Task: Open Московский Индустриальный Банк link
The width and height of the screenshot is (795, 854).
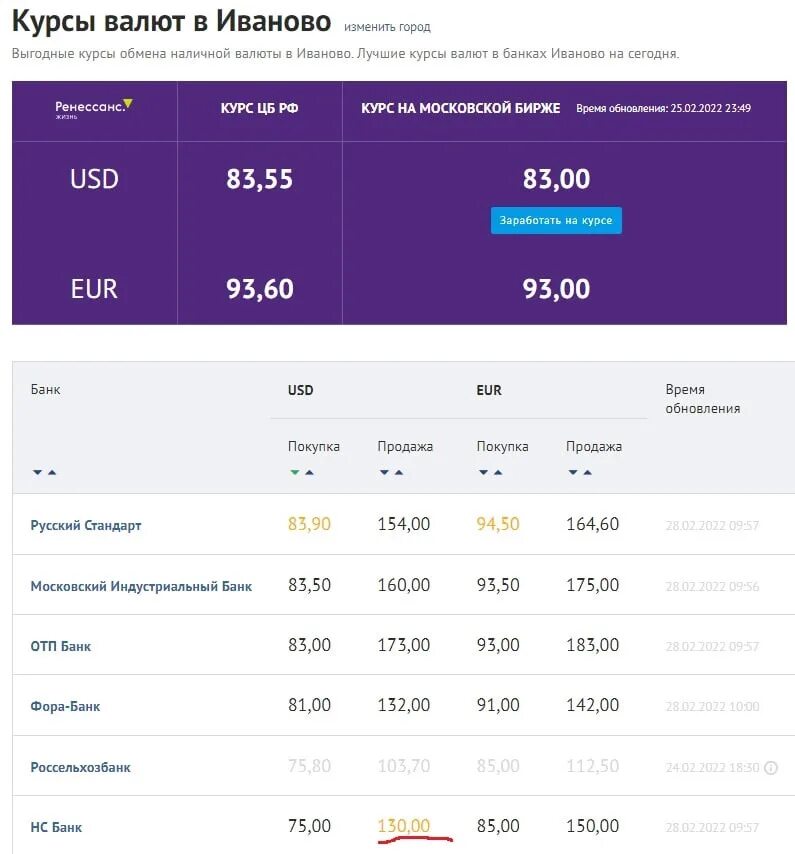Action: coord(141,587)
